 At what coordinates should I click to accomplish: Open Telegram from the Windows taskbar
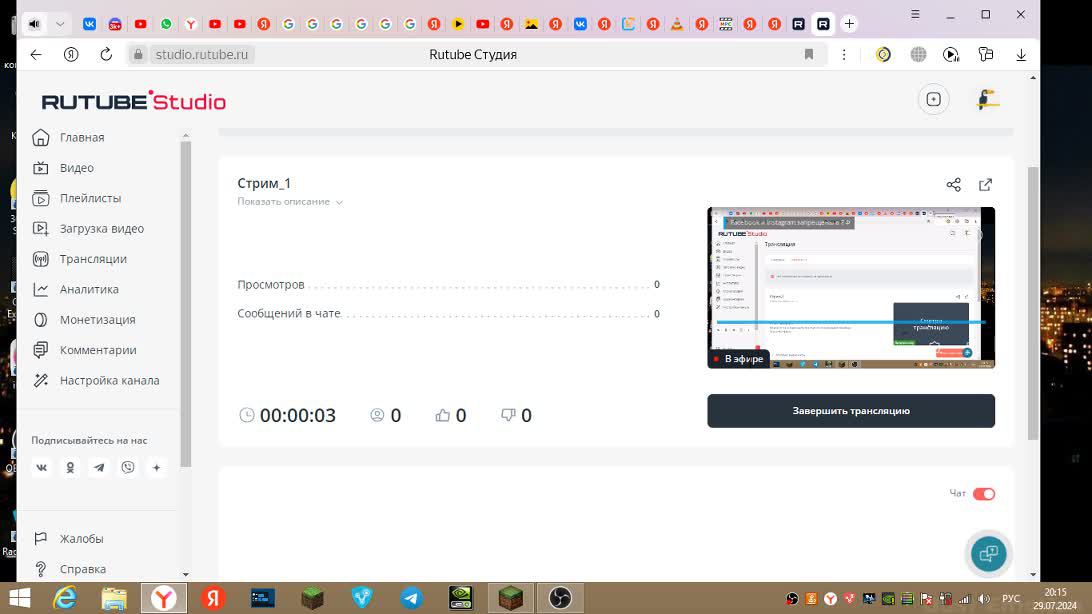point(411,598)
